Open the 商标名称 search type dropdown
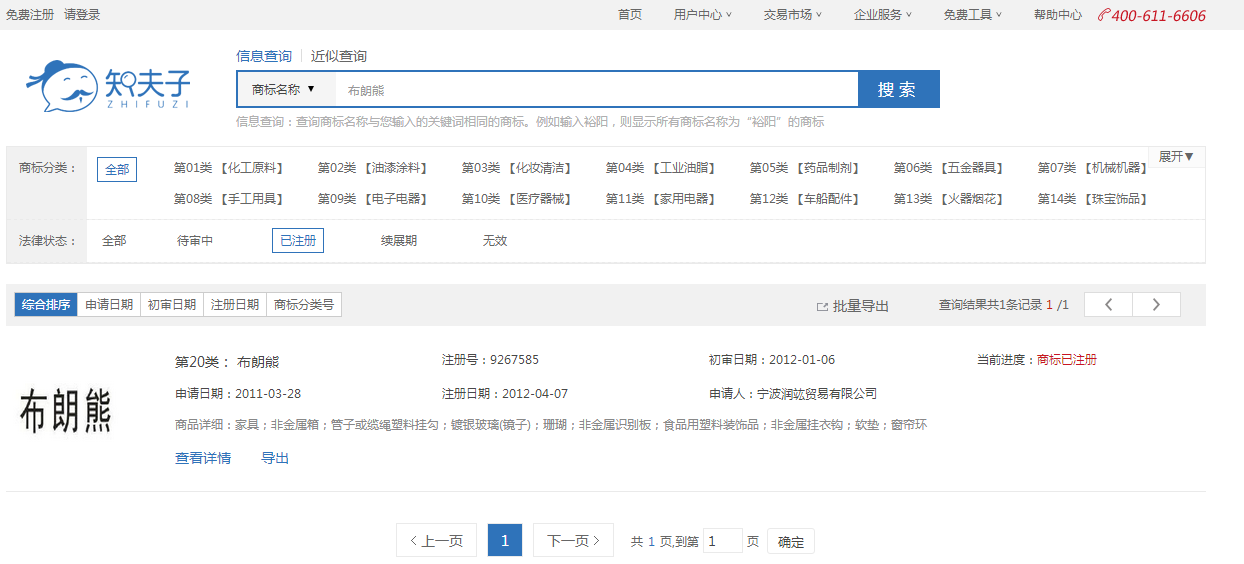Screen dimensions: 1244x564 (284, 89)
